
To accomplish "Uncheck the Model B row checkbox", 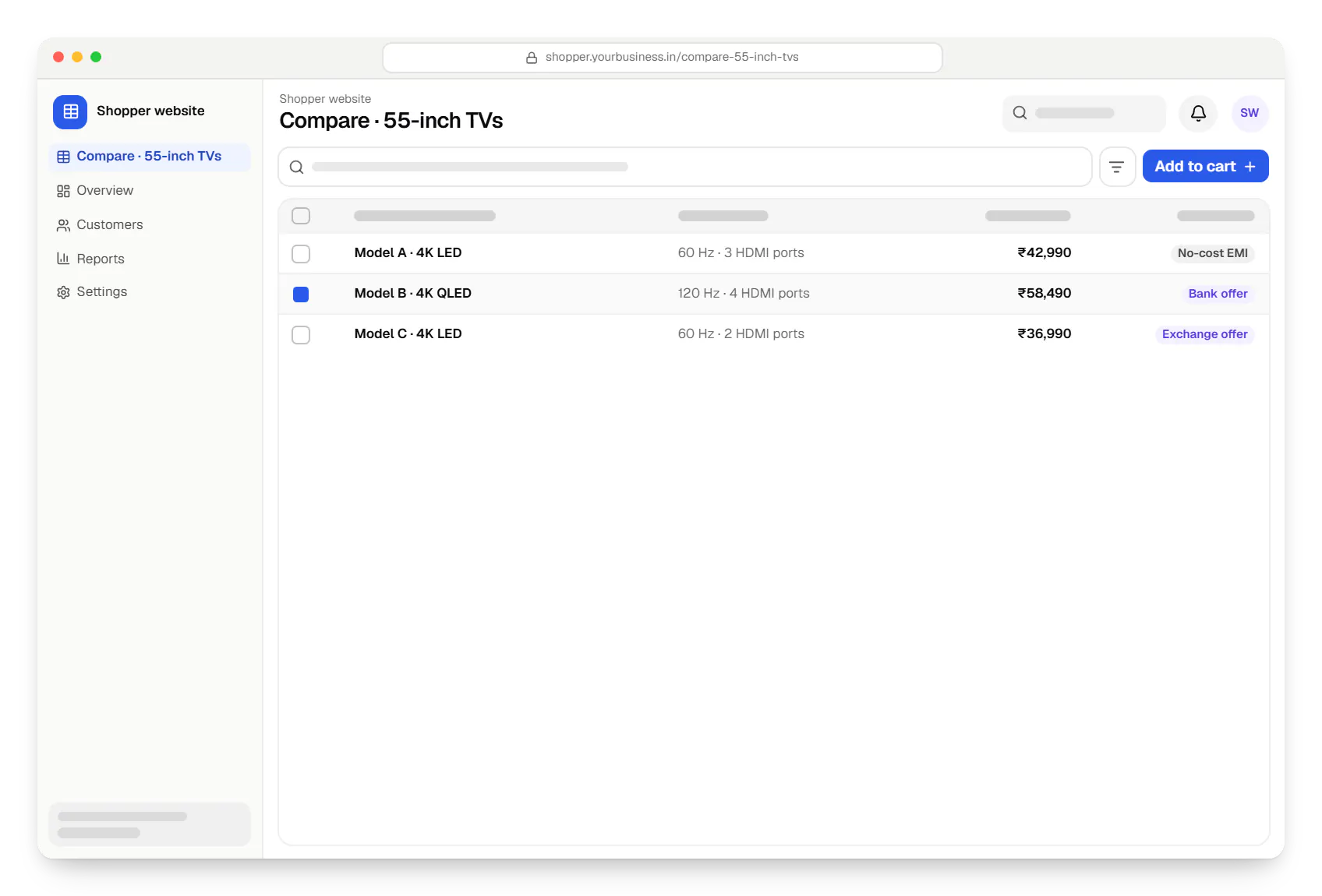I will (x=301, y=295).
